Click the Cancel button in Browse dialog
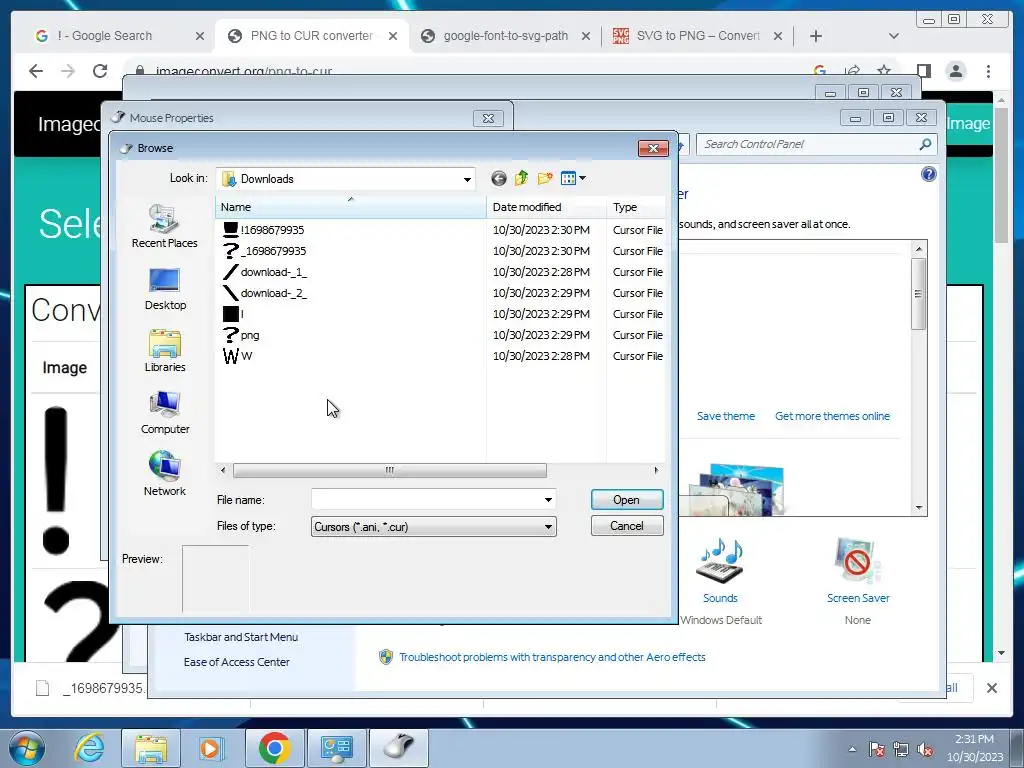Viewport: 1024px width, 768px height. 626,526
